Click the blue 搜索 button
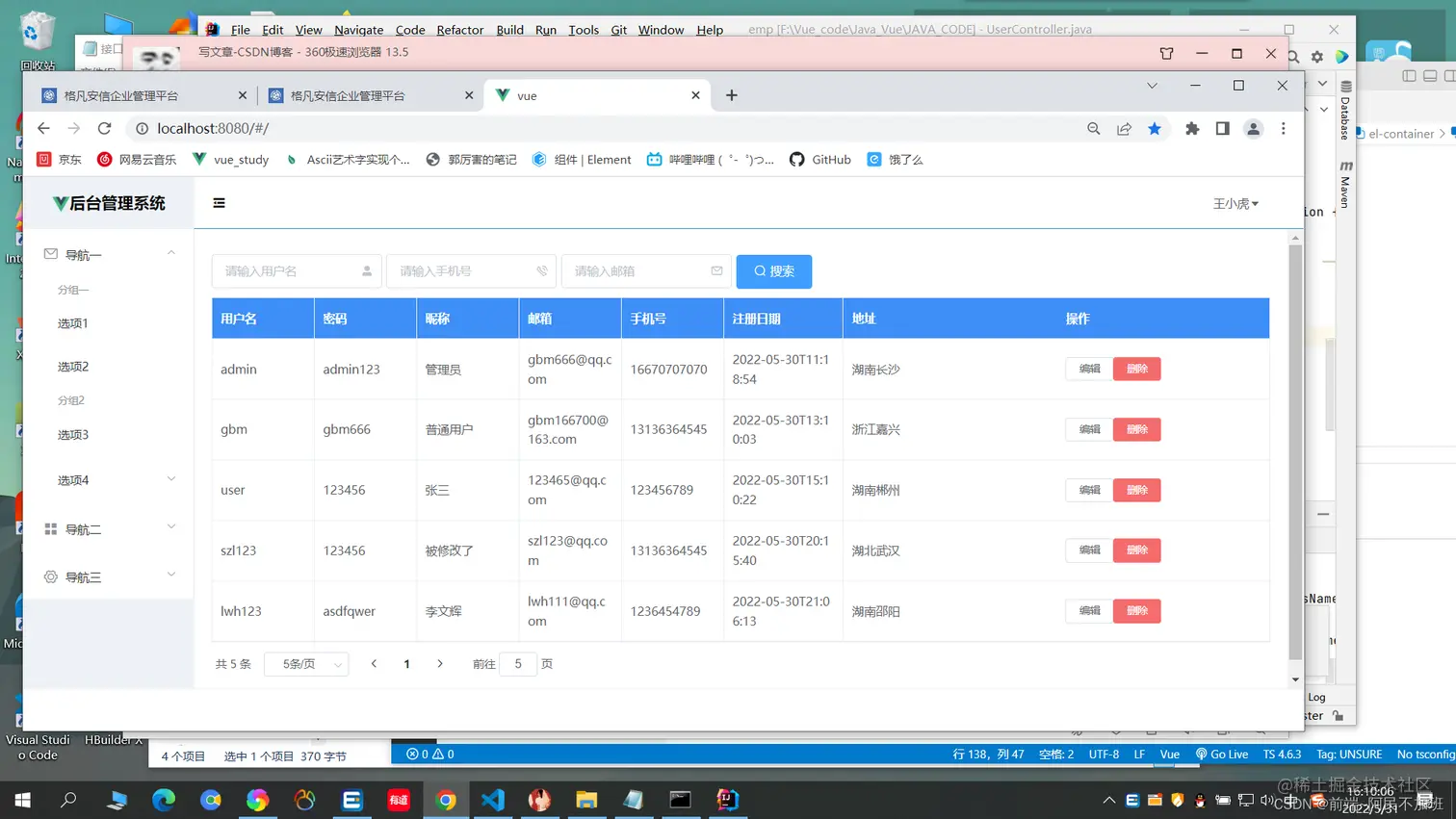 [774, 271]
